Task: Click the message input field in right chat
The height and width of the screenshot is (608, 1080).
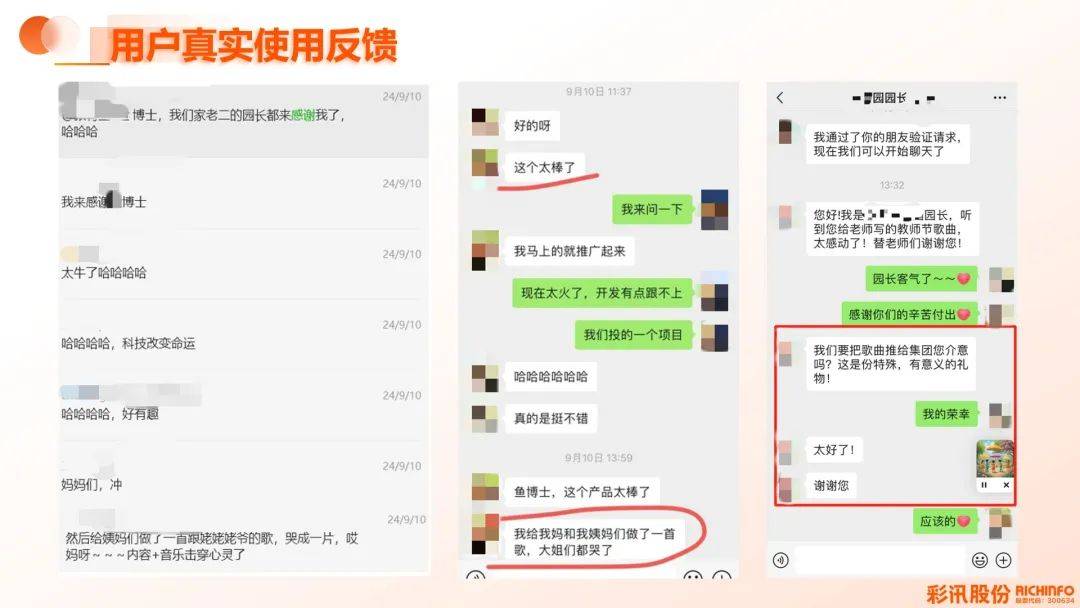Action: coord(880,560)
